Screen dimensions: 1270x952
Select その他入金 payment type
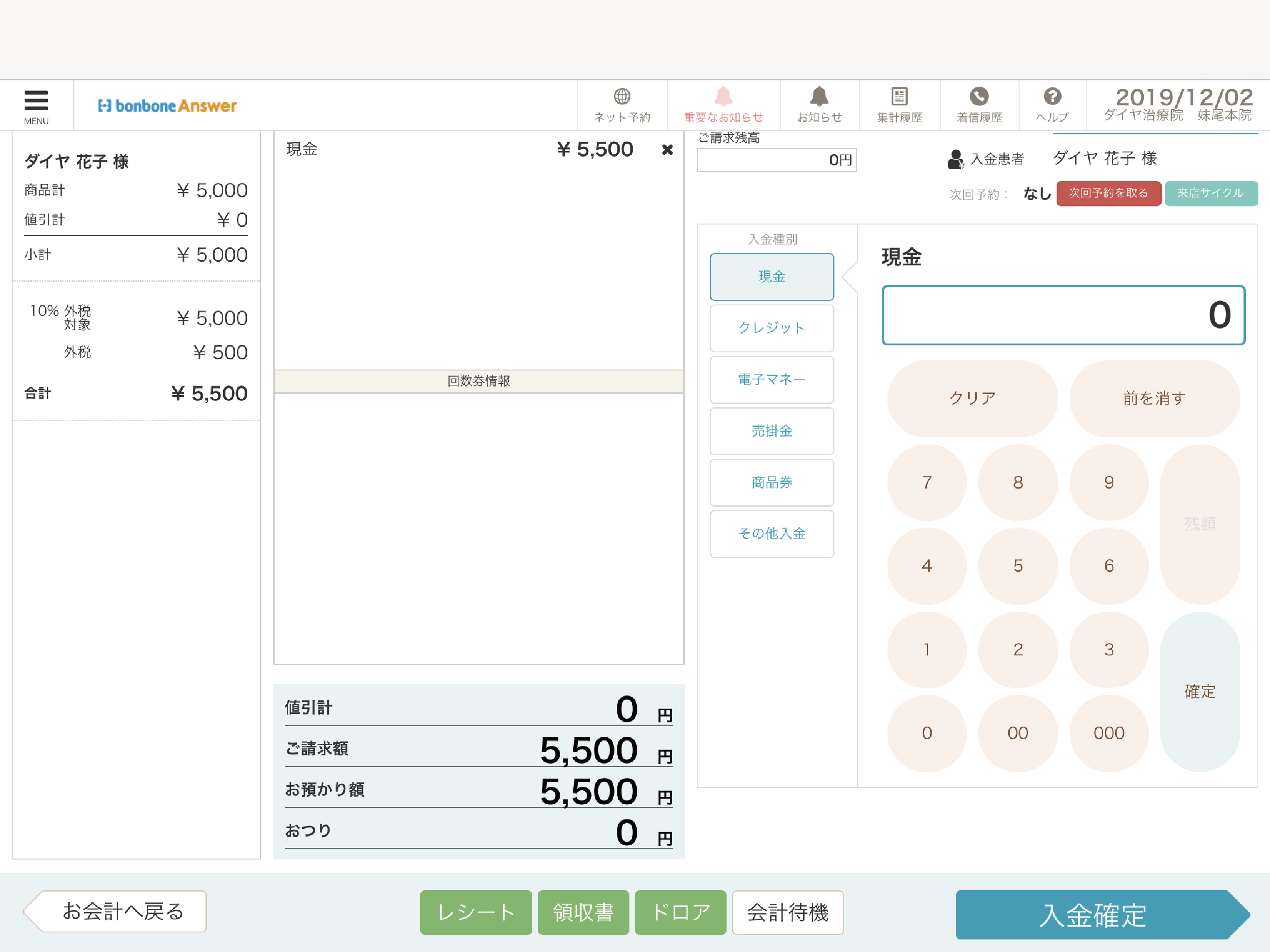772,534
